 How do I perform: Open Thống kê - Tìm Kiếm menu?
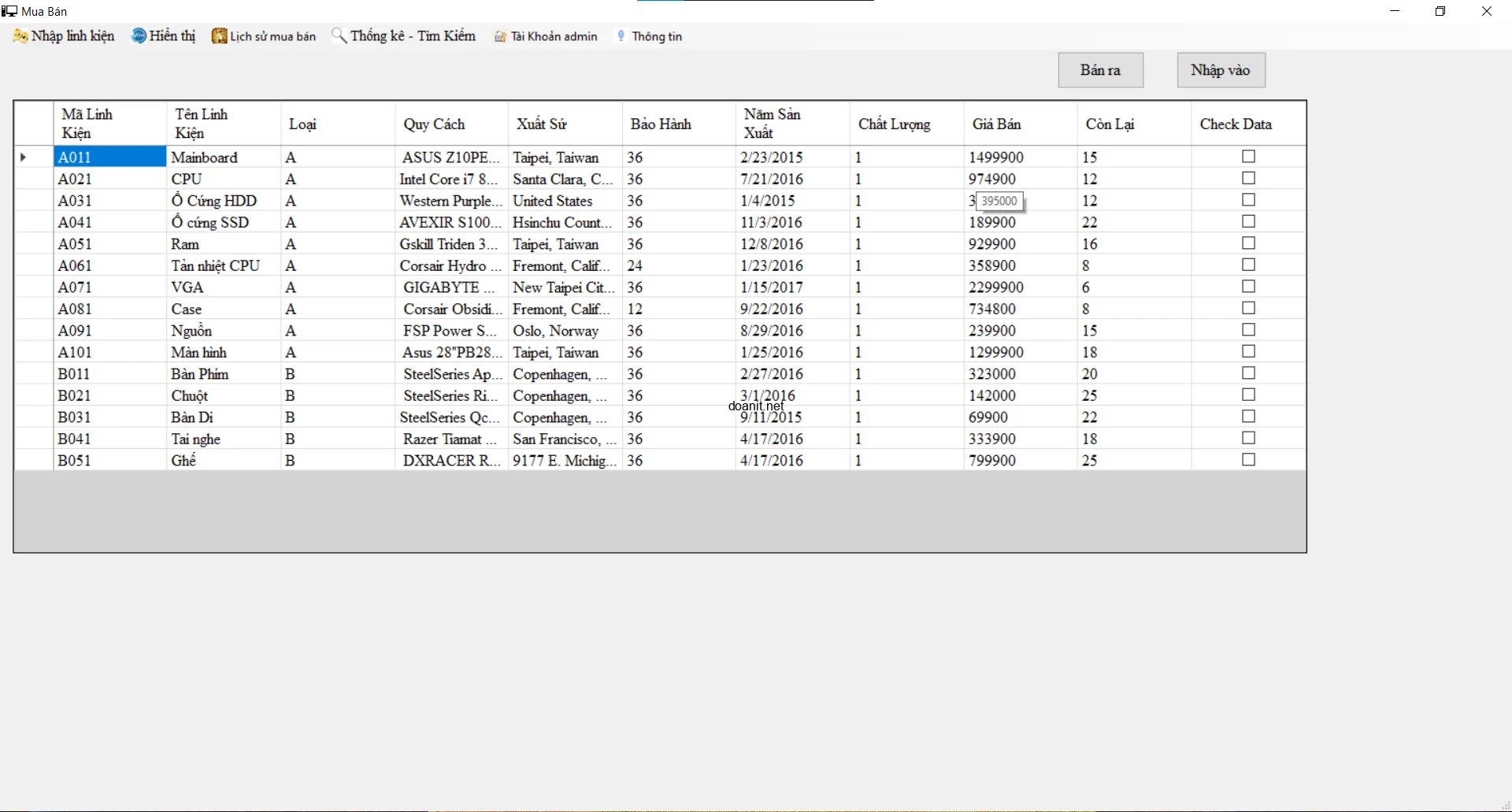413,36
